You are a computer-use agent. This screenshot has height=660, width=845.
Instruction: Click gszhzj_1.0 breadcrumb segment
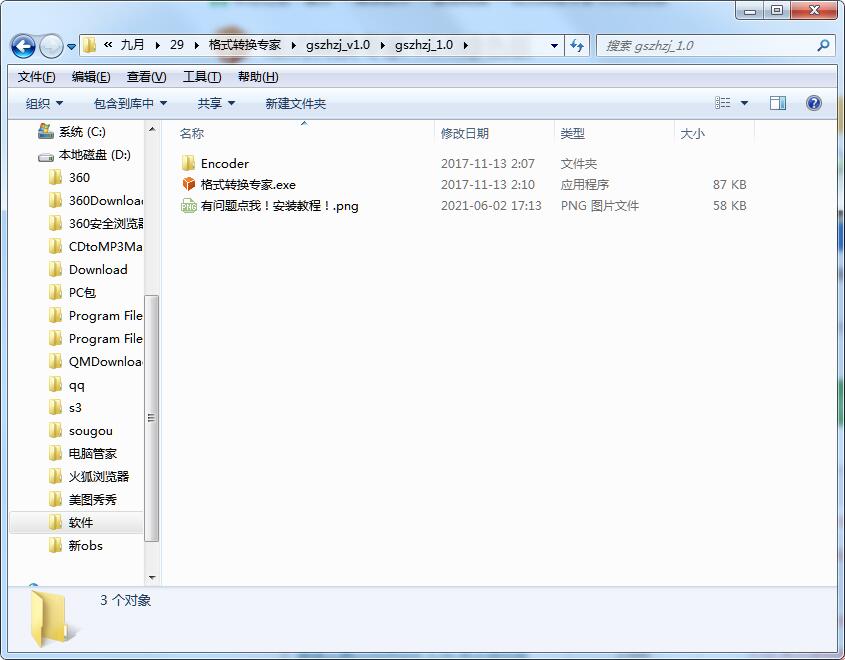(424, 45)
